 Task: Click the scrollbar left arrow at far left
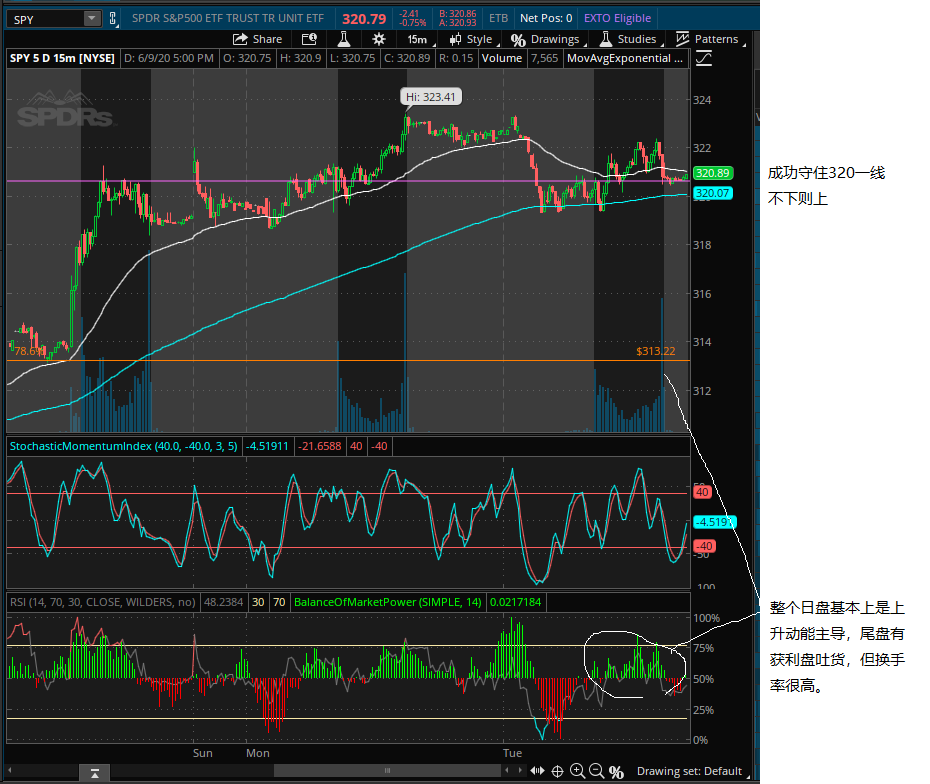10,771
